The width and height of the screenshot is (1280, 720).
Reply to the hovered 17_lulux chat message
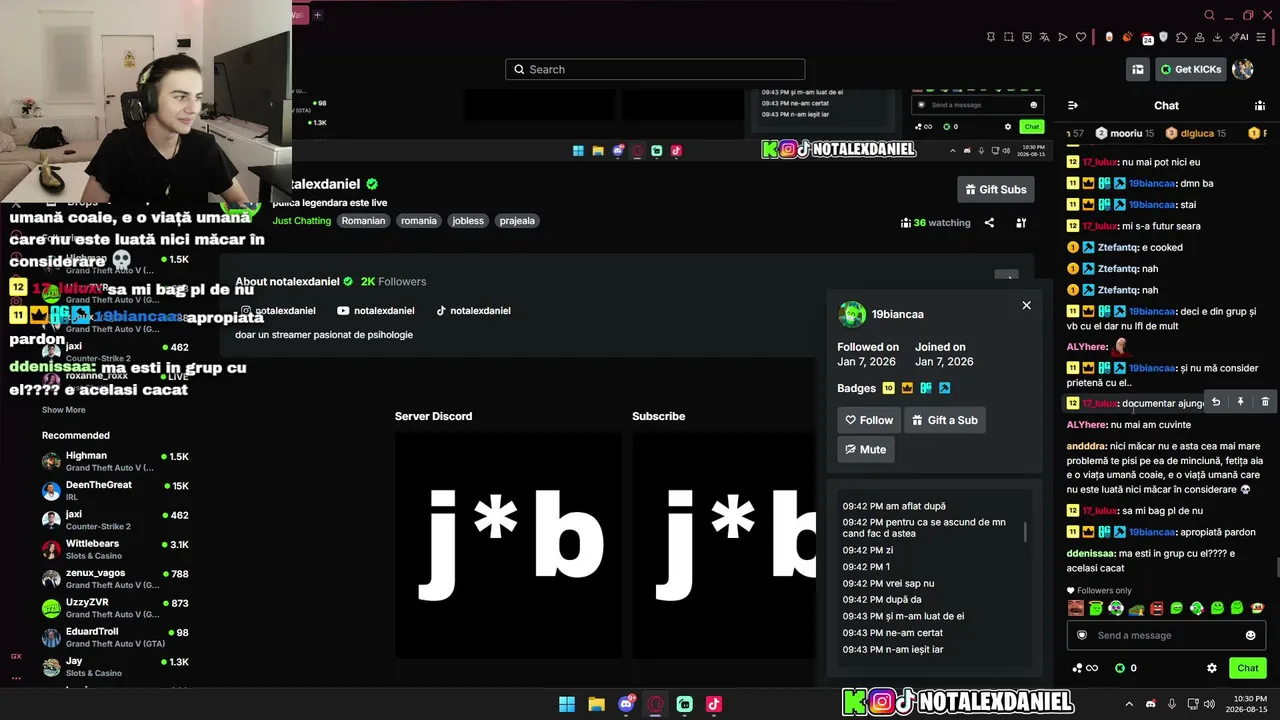[x=1216, y=402]
